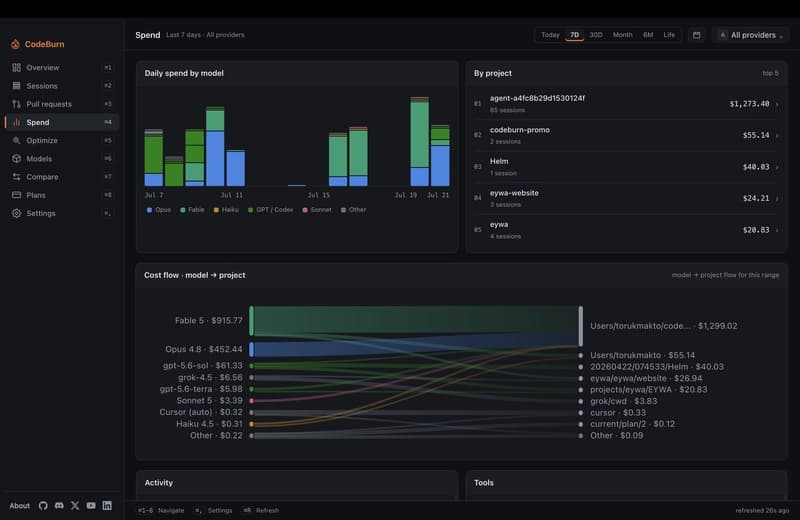Switch range to Month

pos(622,35)
